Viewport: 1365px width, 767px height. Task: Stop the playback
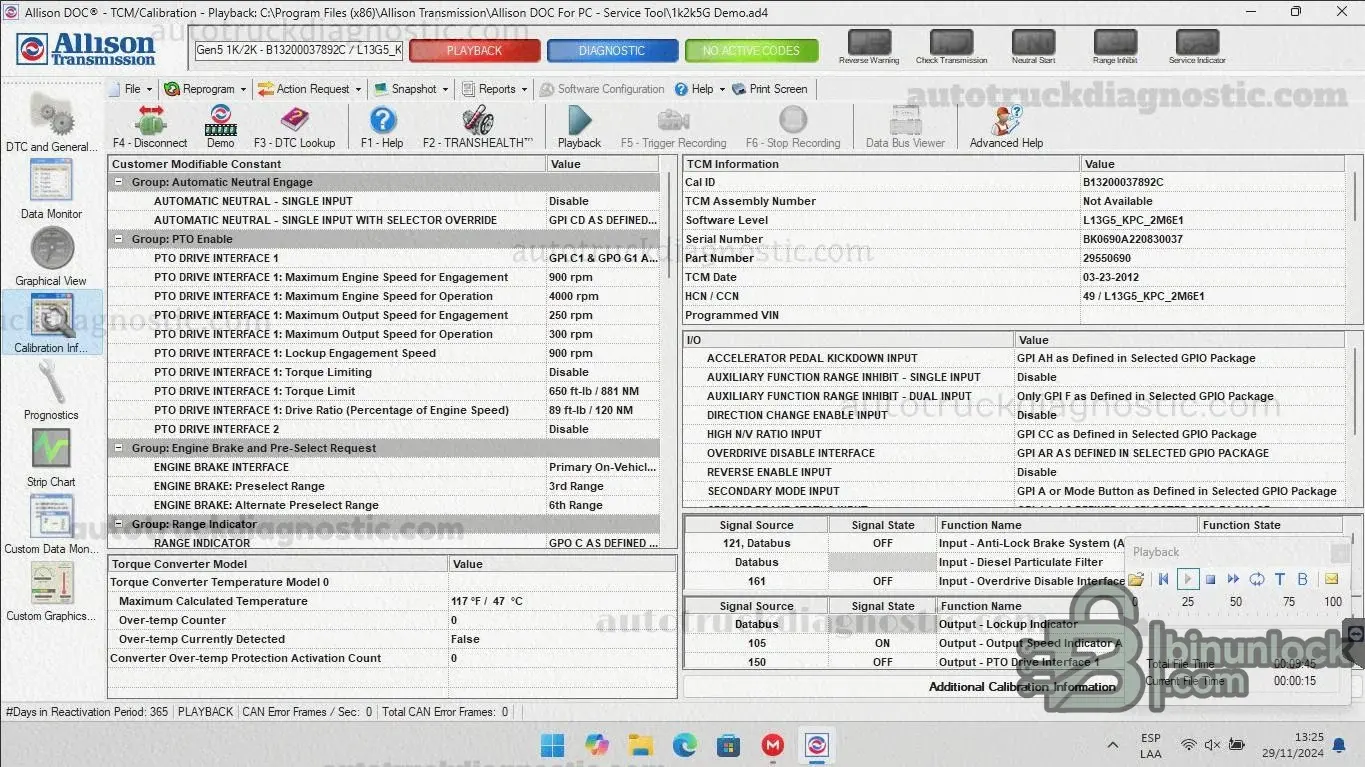1210,579
